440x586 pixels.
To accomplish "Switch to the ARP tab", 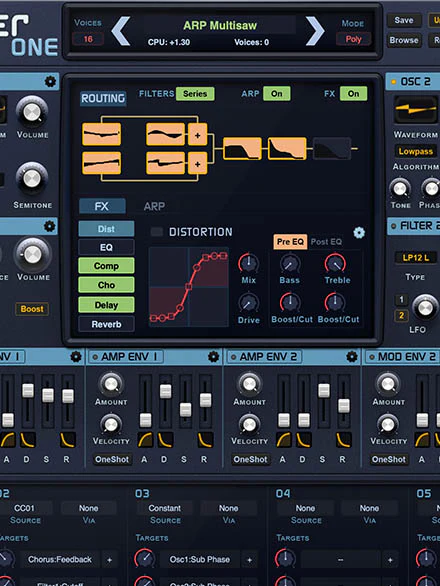I will pyautogui.click(x=154, y=206).
